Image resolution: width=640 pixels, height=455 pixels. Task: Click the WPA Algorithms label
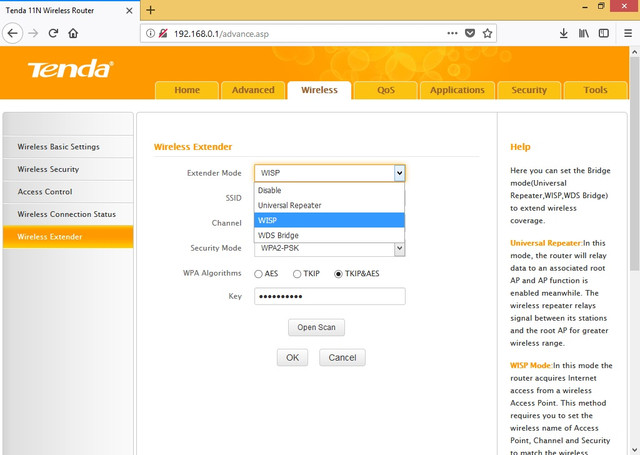click(x=212, y=273)
